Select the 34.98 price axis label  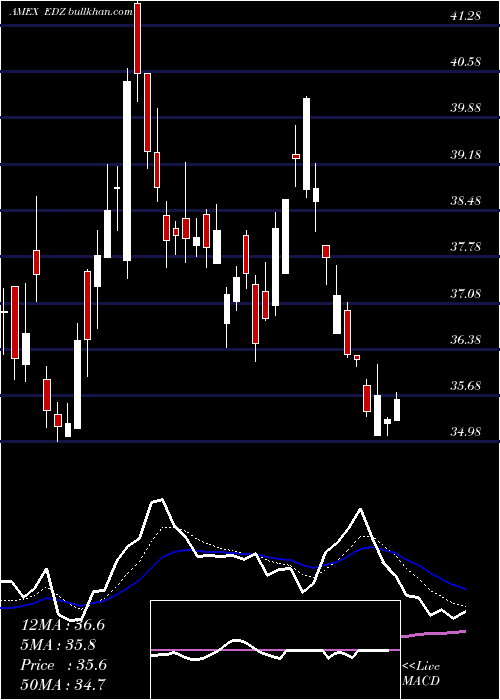pyautogui.click(x=465, y=432)
